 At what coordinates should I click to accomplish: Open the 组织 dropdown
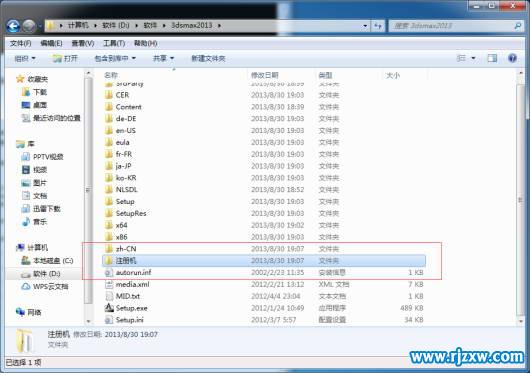tap(25, 58)
